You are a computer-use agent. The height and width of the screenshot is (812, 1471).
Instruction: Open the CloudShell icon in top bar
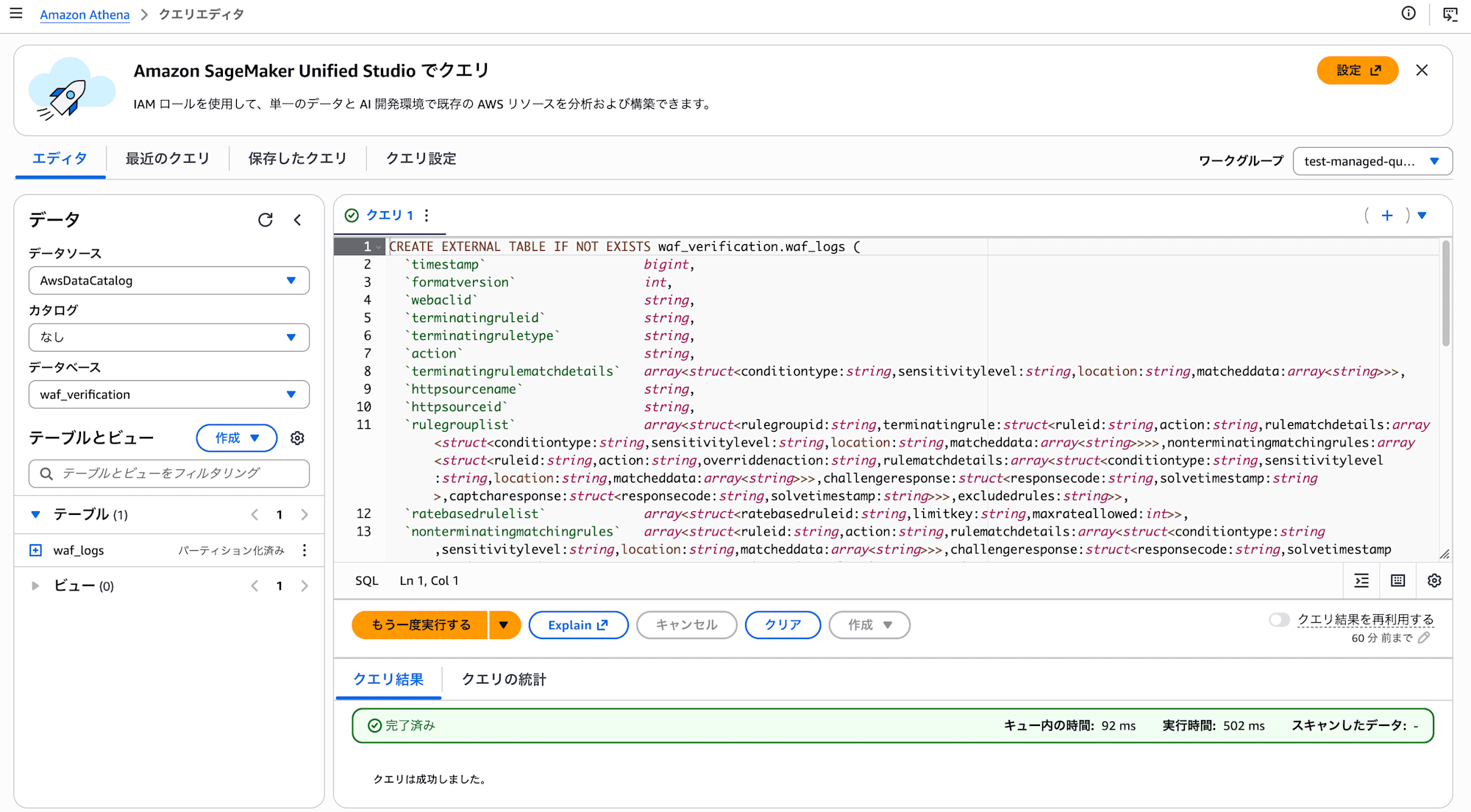click(x=1450, y=14)
